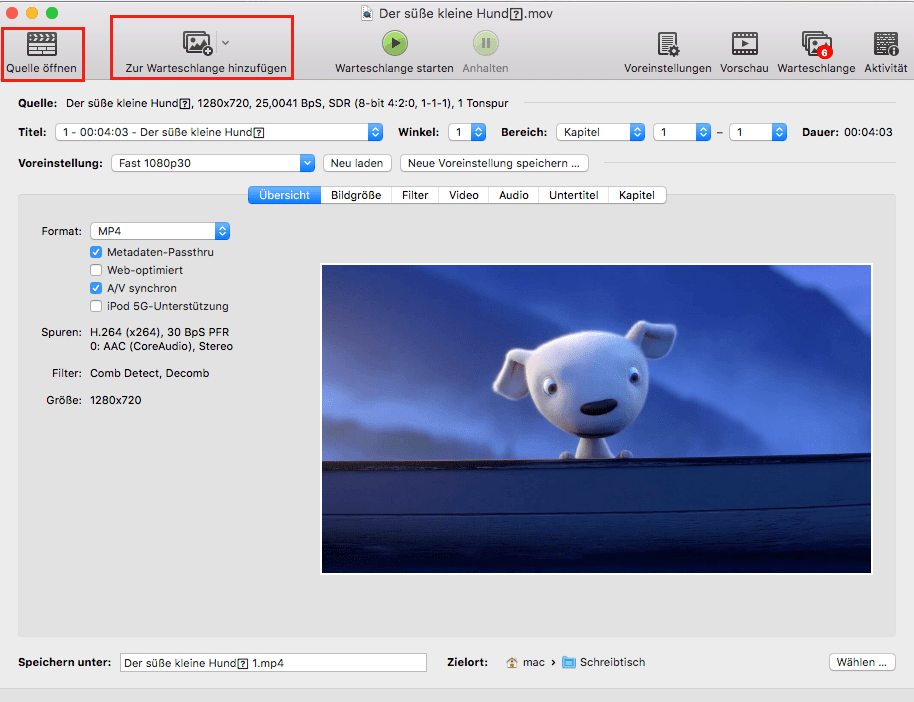Start the queue with Warteschlange starten
The image size is (914, 702).
tap(394, 43)
